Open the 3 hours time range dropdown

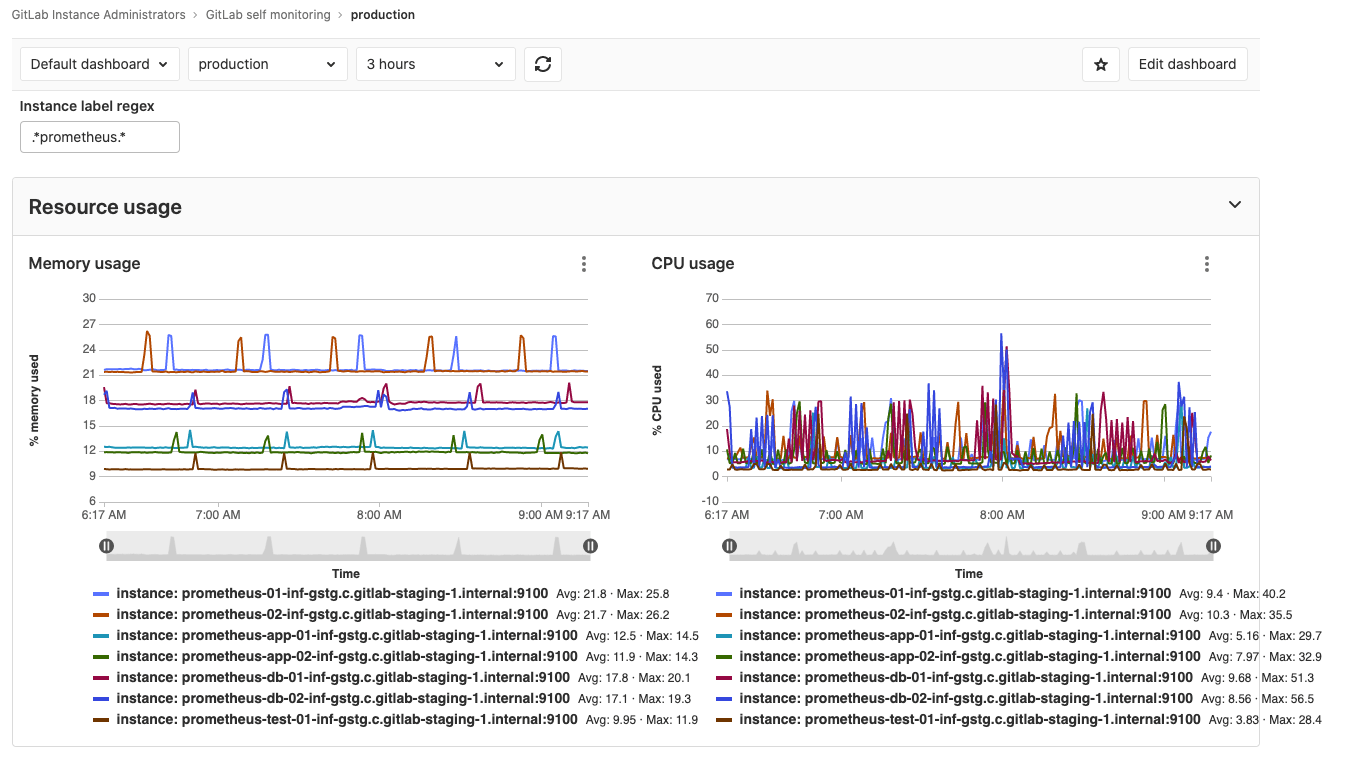tap(435, 63)
